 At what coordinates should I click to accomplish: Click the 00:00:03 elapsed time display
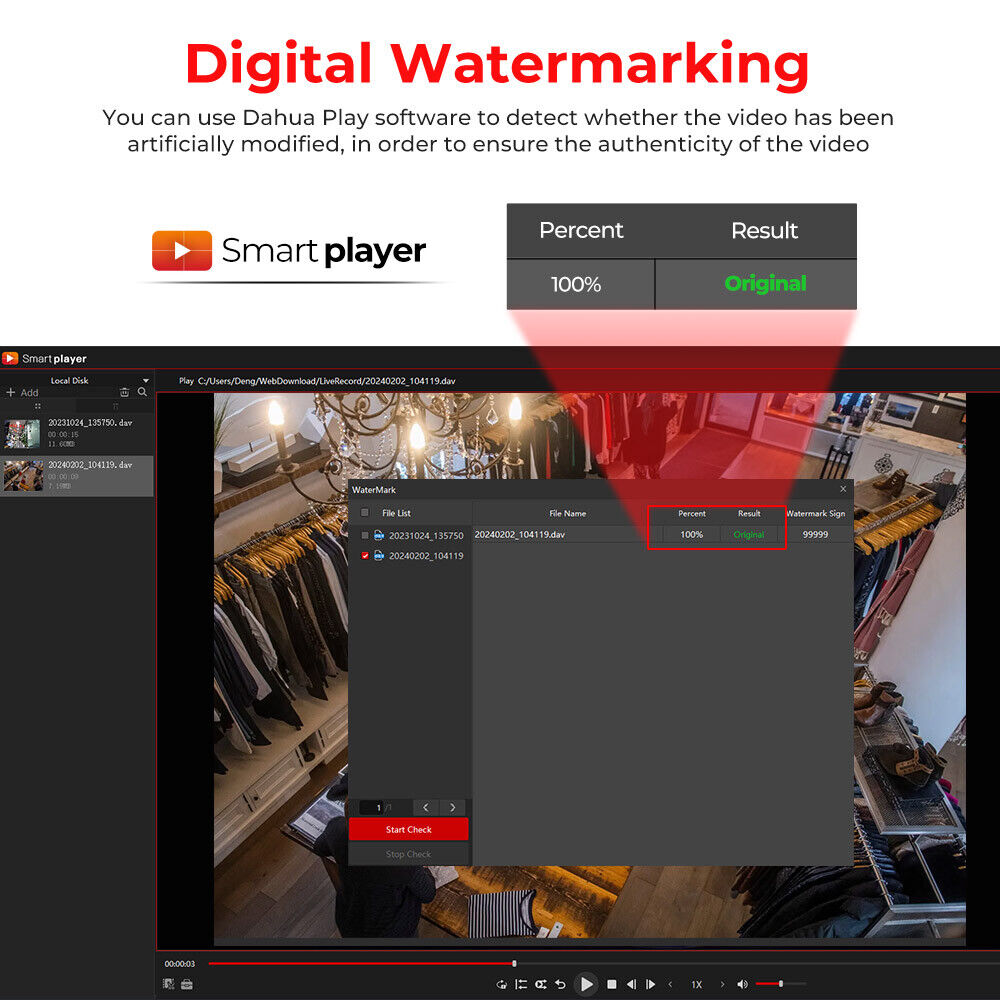180,964
